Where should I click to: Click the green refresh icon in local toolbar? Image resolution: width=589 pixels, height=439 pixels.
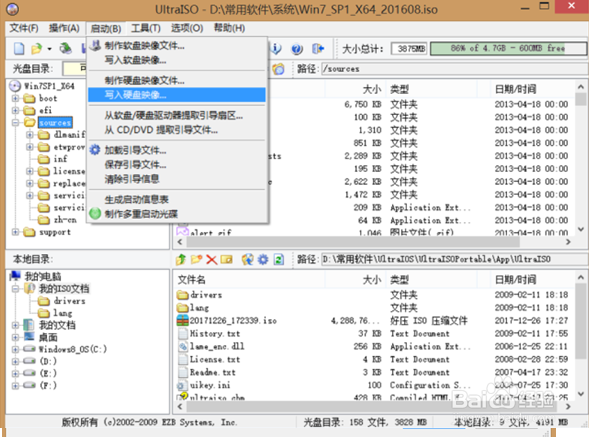(x=279, y=259)
